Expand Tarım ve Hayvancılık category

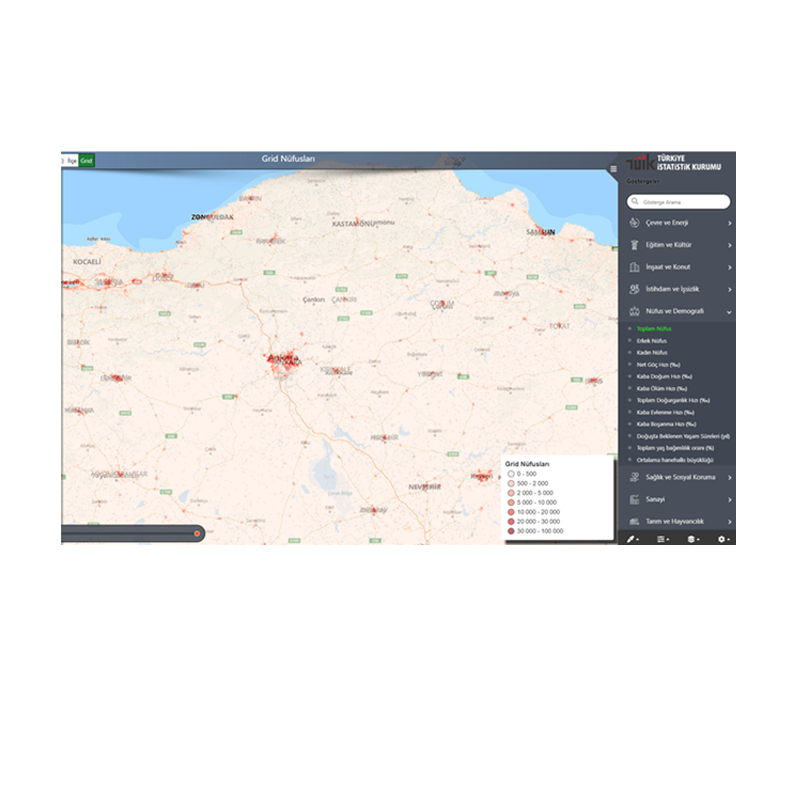tap(729, 522)
